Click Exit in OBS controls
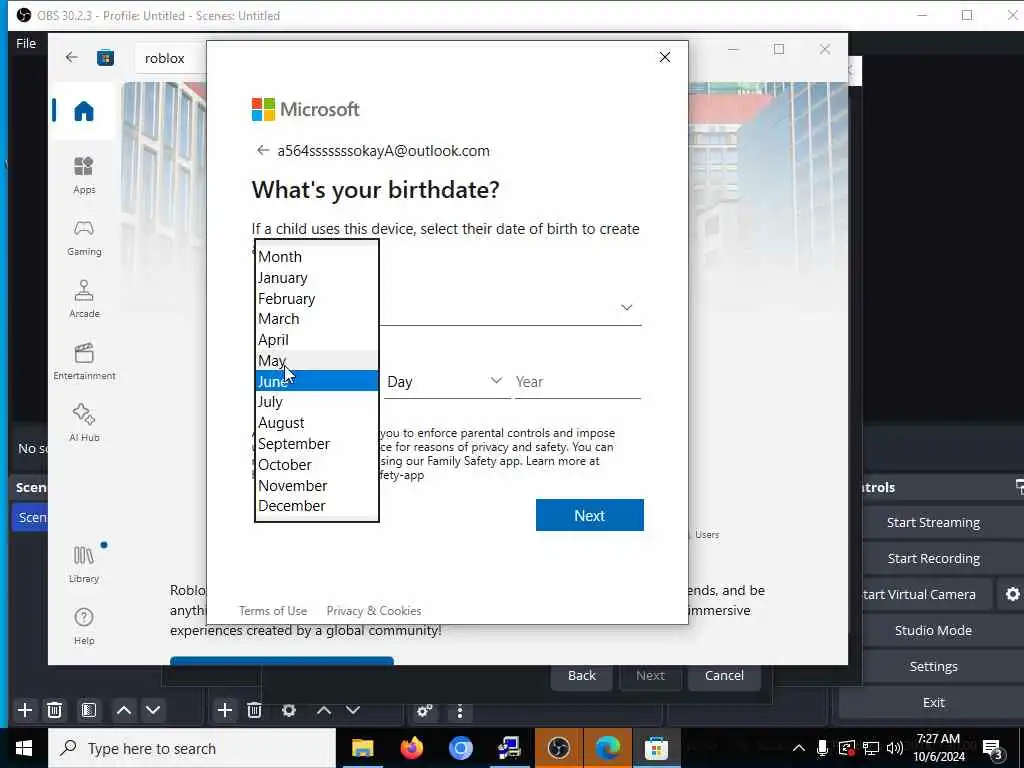The height and width of the screenshot is (768, 1024). point(933,702)
